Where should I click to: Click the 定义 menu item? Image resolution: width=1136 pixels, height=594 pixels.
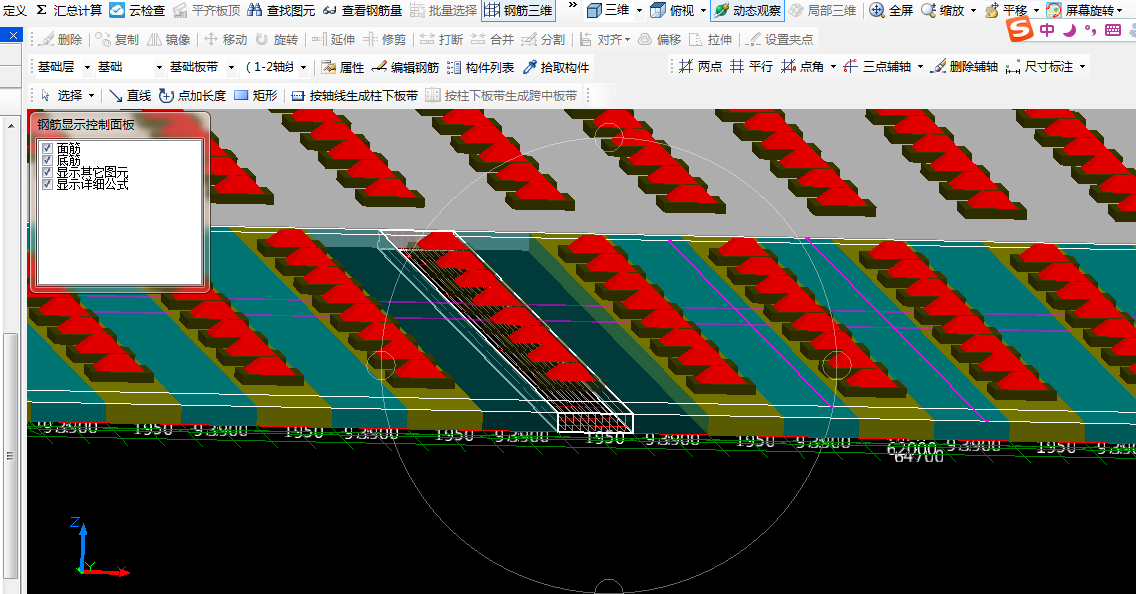[14, 10]
